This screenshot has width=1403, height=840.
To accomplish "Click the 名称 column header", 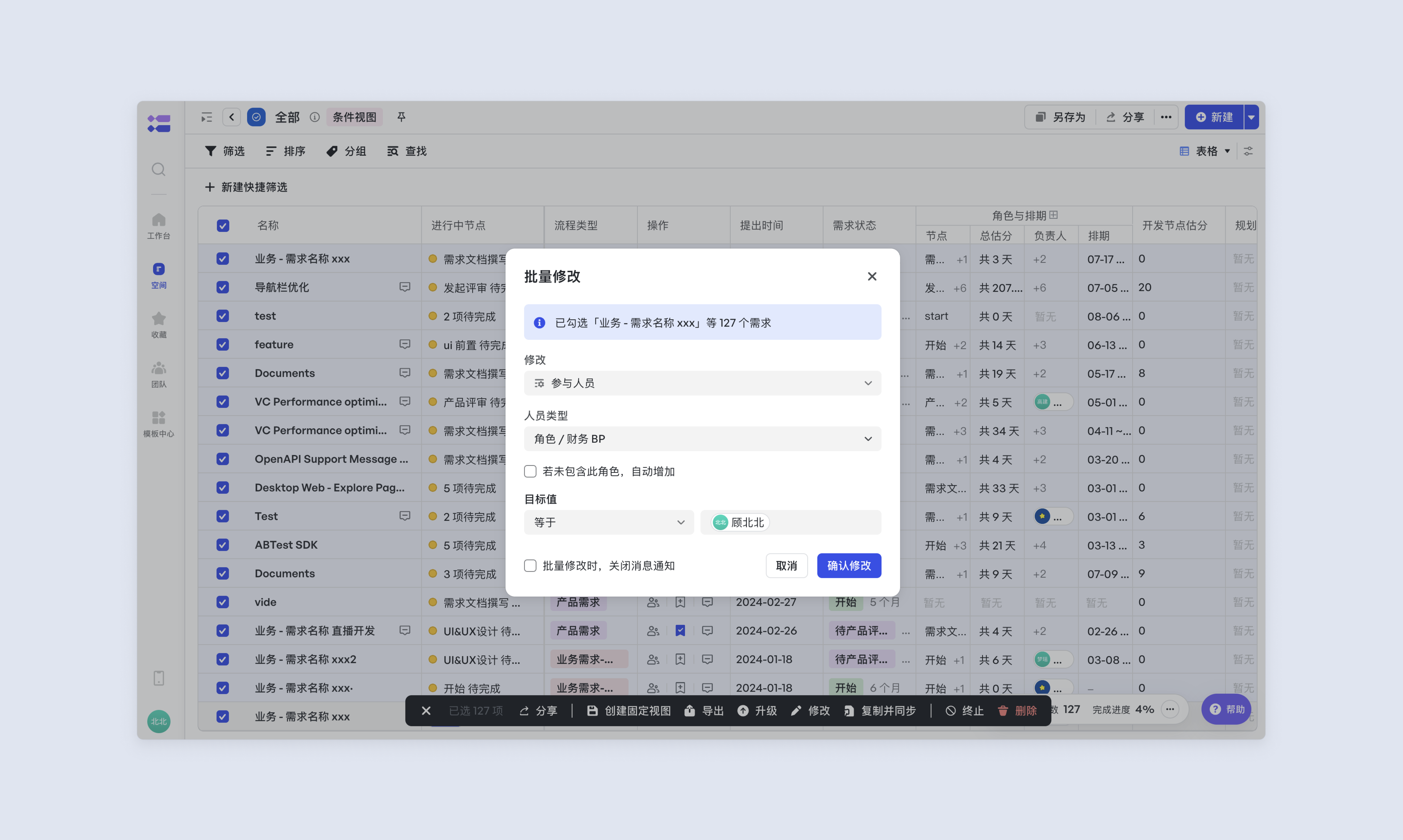I will [x=268, y=225].
